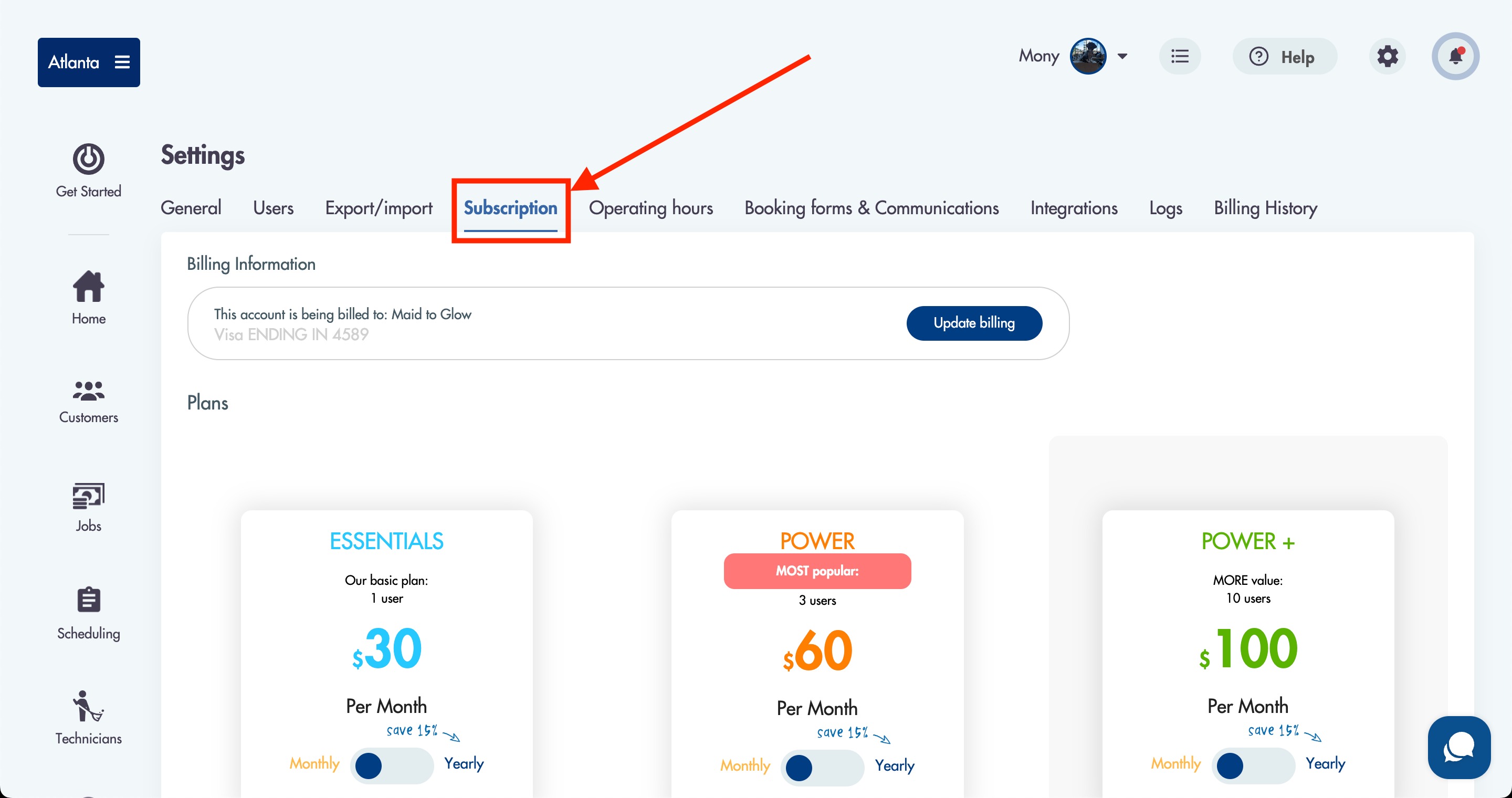Click the Atlanta location label
1512x798 pixels.
(x=73, y=62)
